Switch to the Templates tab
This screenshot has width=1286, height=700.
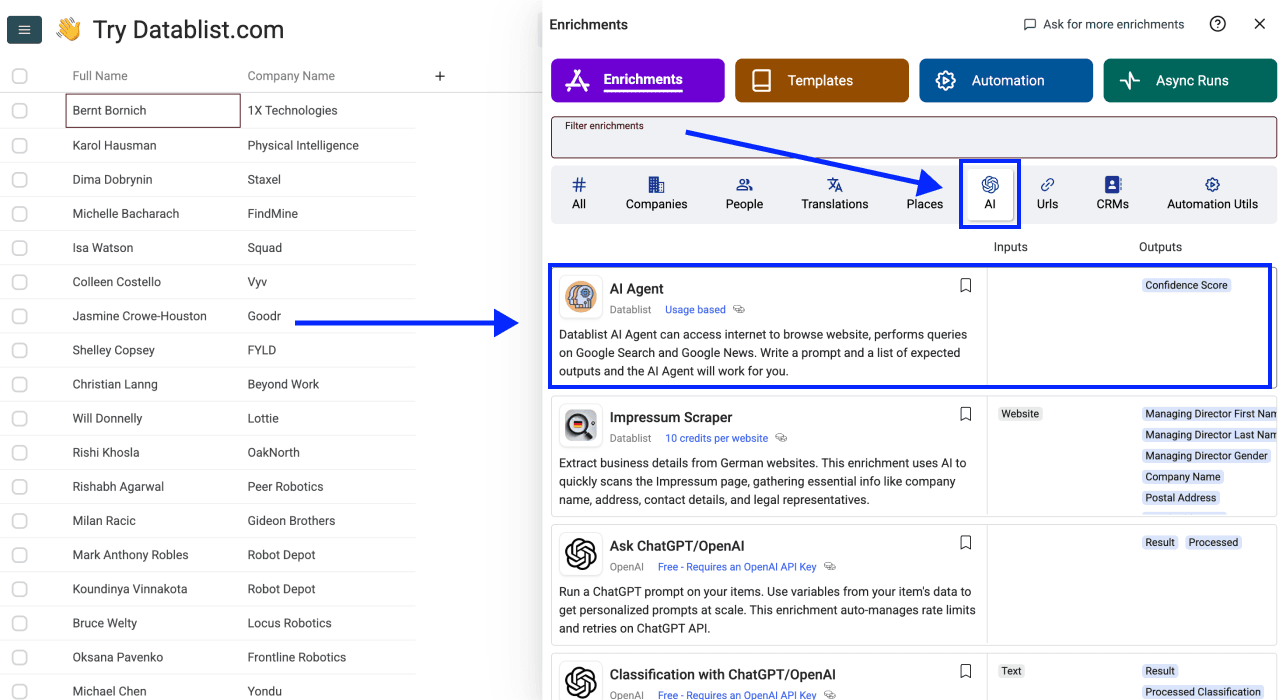coord(821,80)
